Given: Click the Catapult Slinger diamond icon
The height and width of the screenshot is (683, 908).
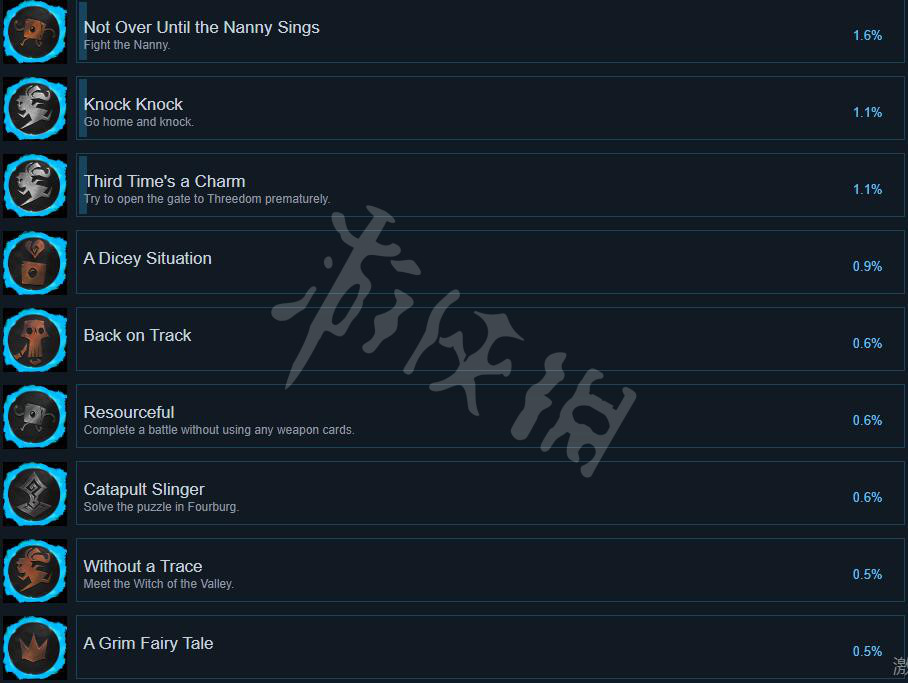Looking at the screenshot, I should [x=35, y=494].
